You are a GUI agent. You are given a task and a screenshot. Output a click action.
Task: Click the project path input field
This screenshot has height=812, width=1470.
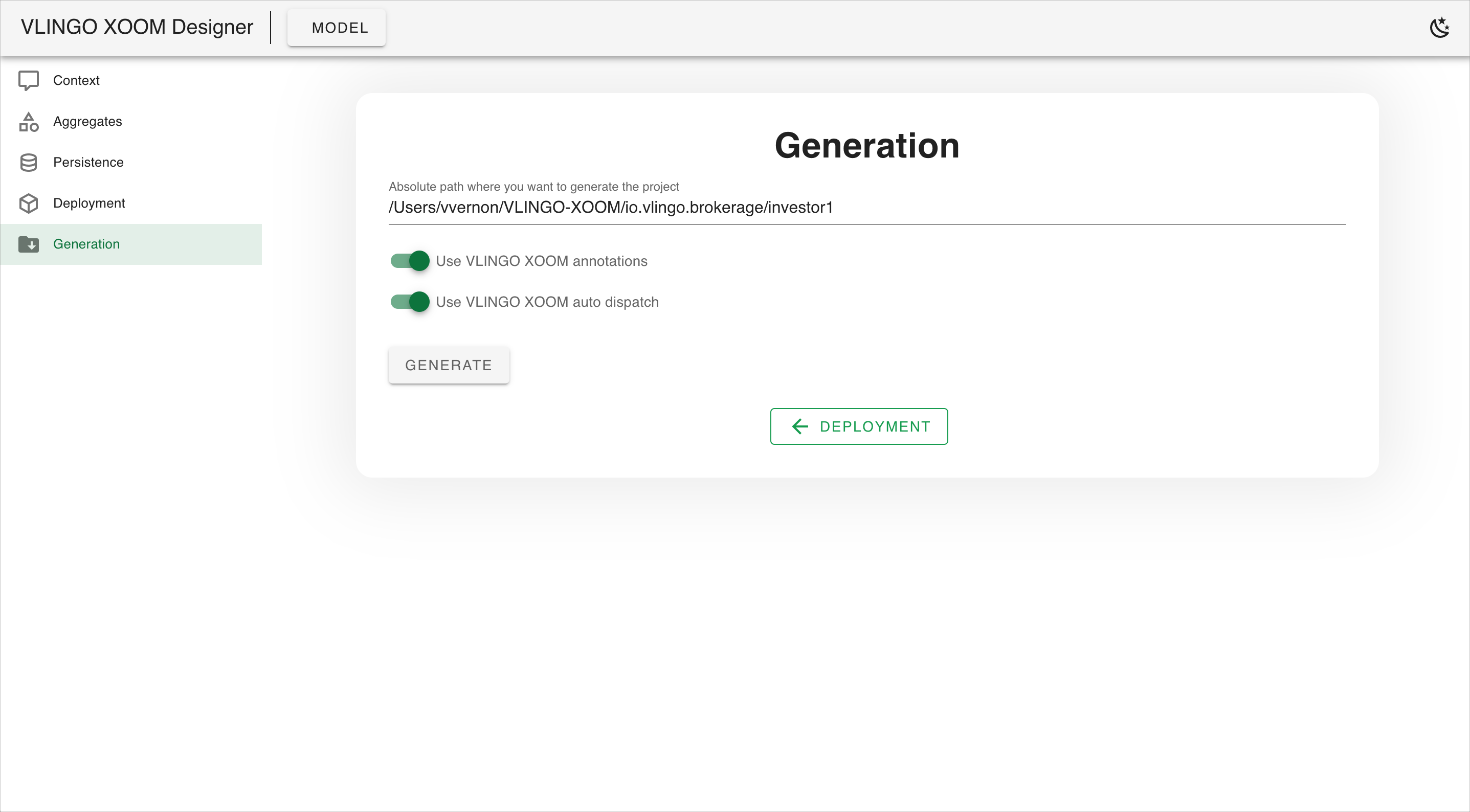[x=867, y=207]
